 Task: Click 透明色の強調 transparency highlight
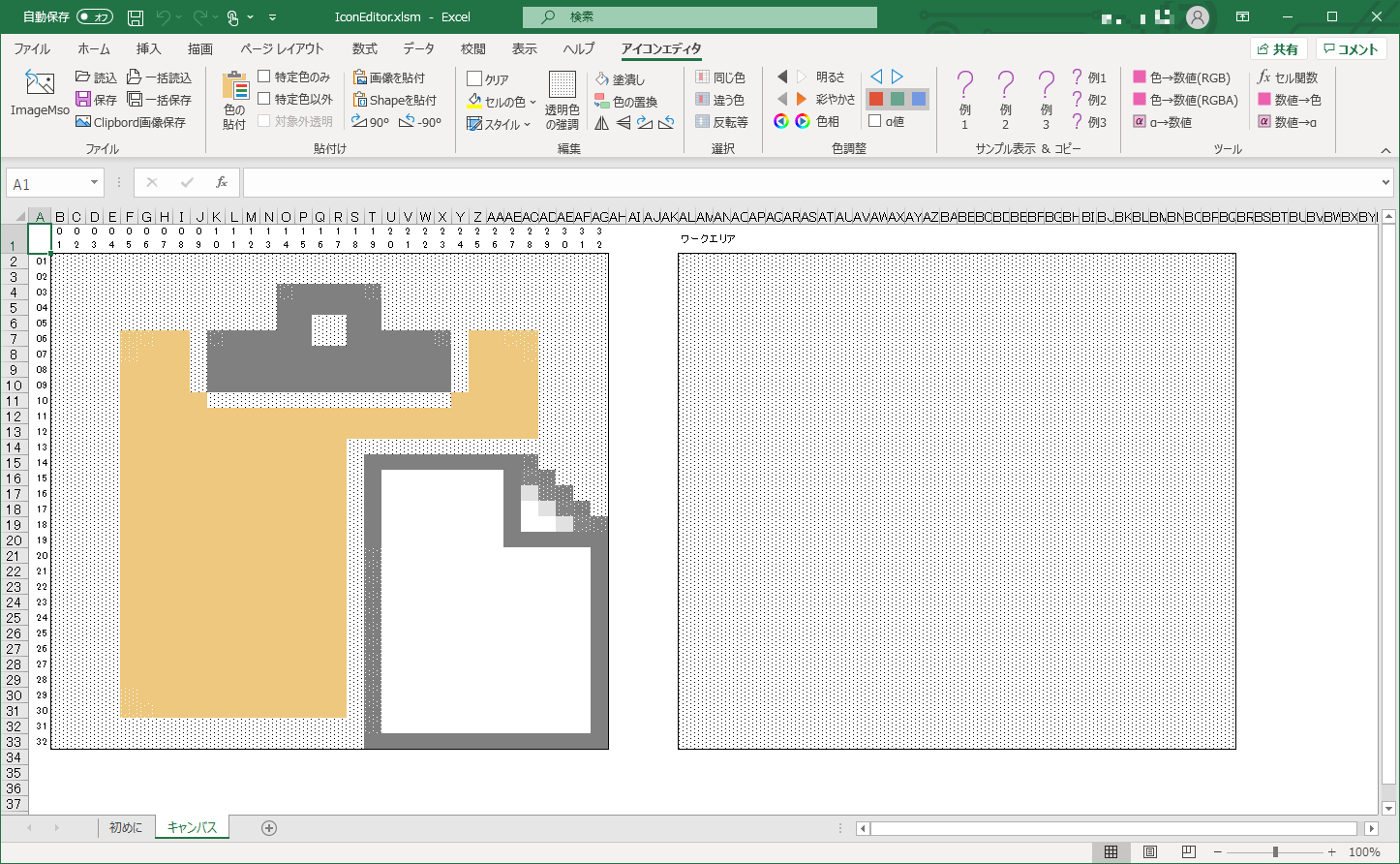coord(562,101)
